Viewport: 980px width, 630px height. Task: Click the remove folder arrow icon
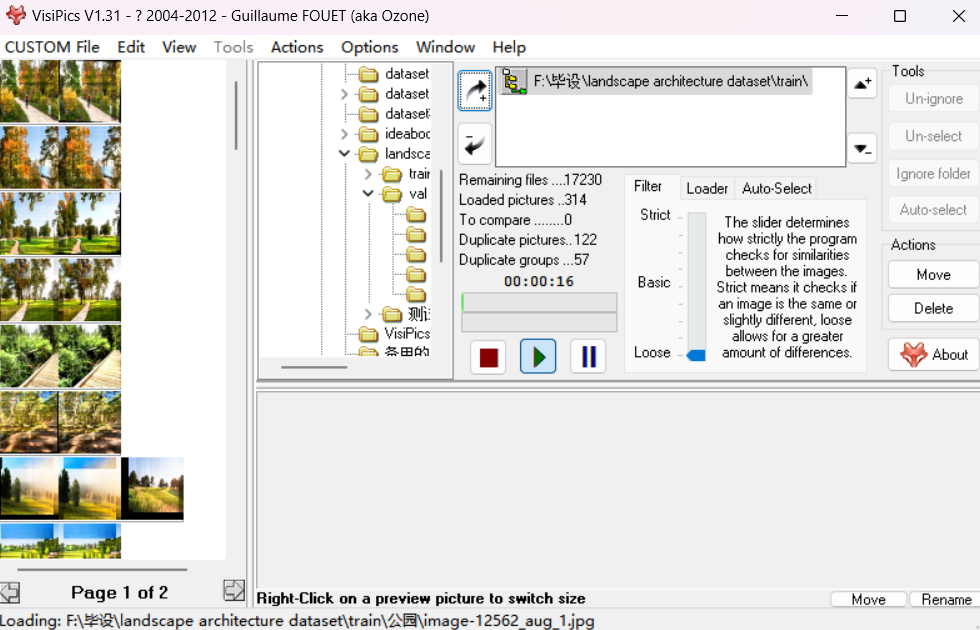[475, 144]
